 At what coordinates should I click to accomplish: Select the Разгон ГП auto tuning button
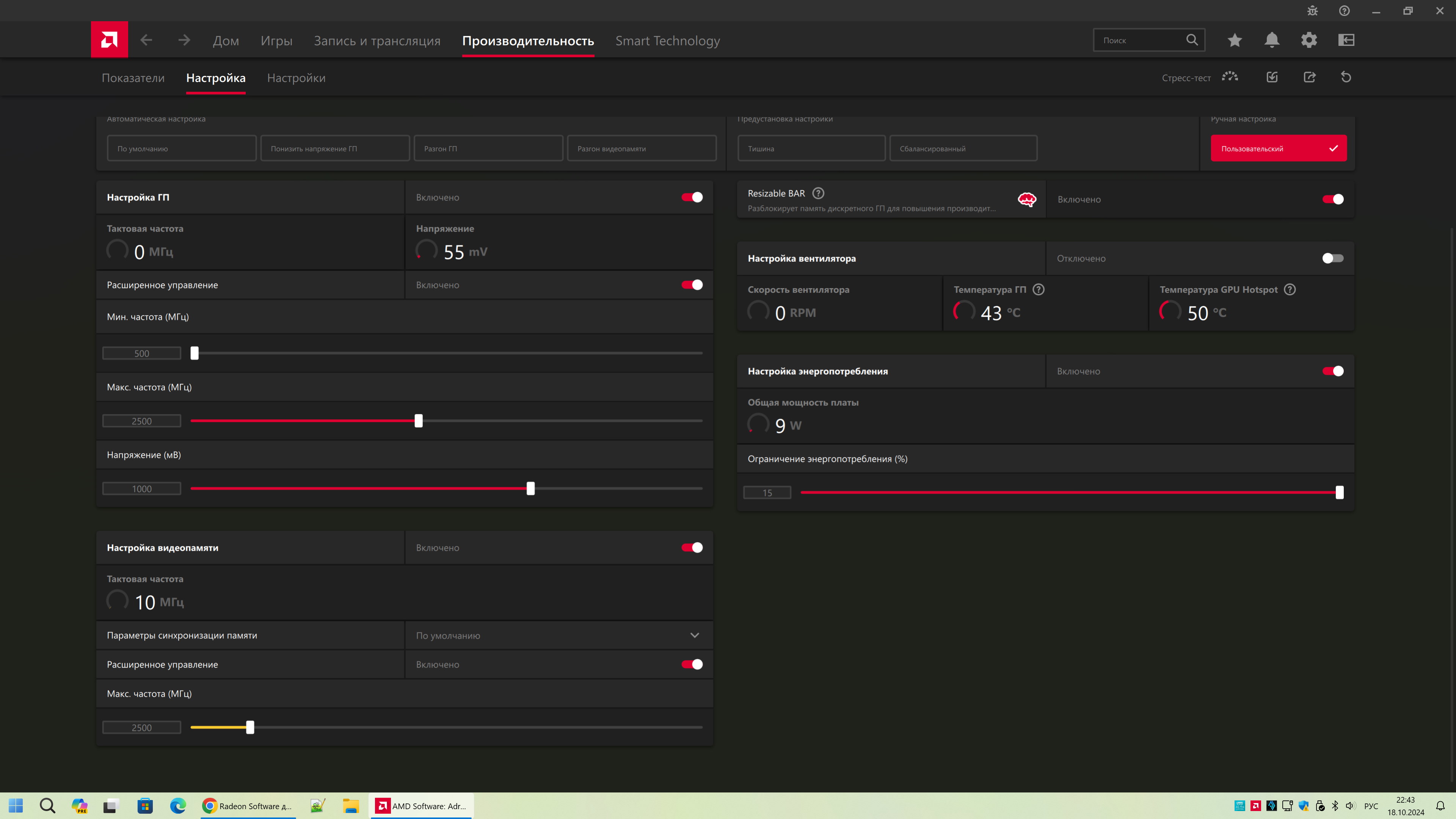pos(488,149)
